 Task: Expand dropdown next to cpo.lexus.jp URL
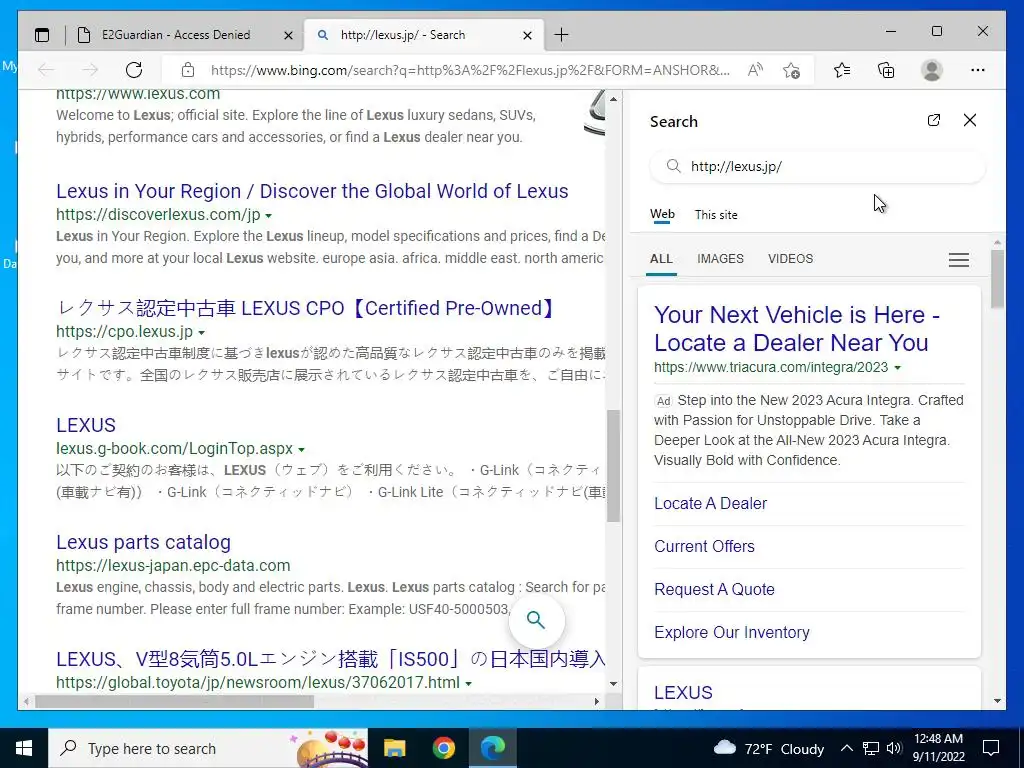coord(202,333)
